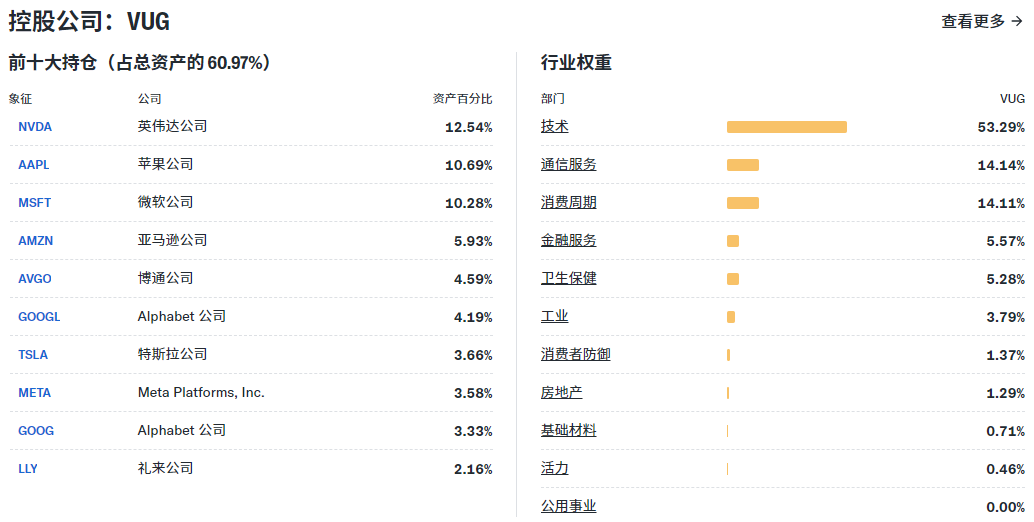Open the 金融服务 sector link
Screen dimensions: 1034x522
(569, 241)
